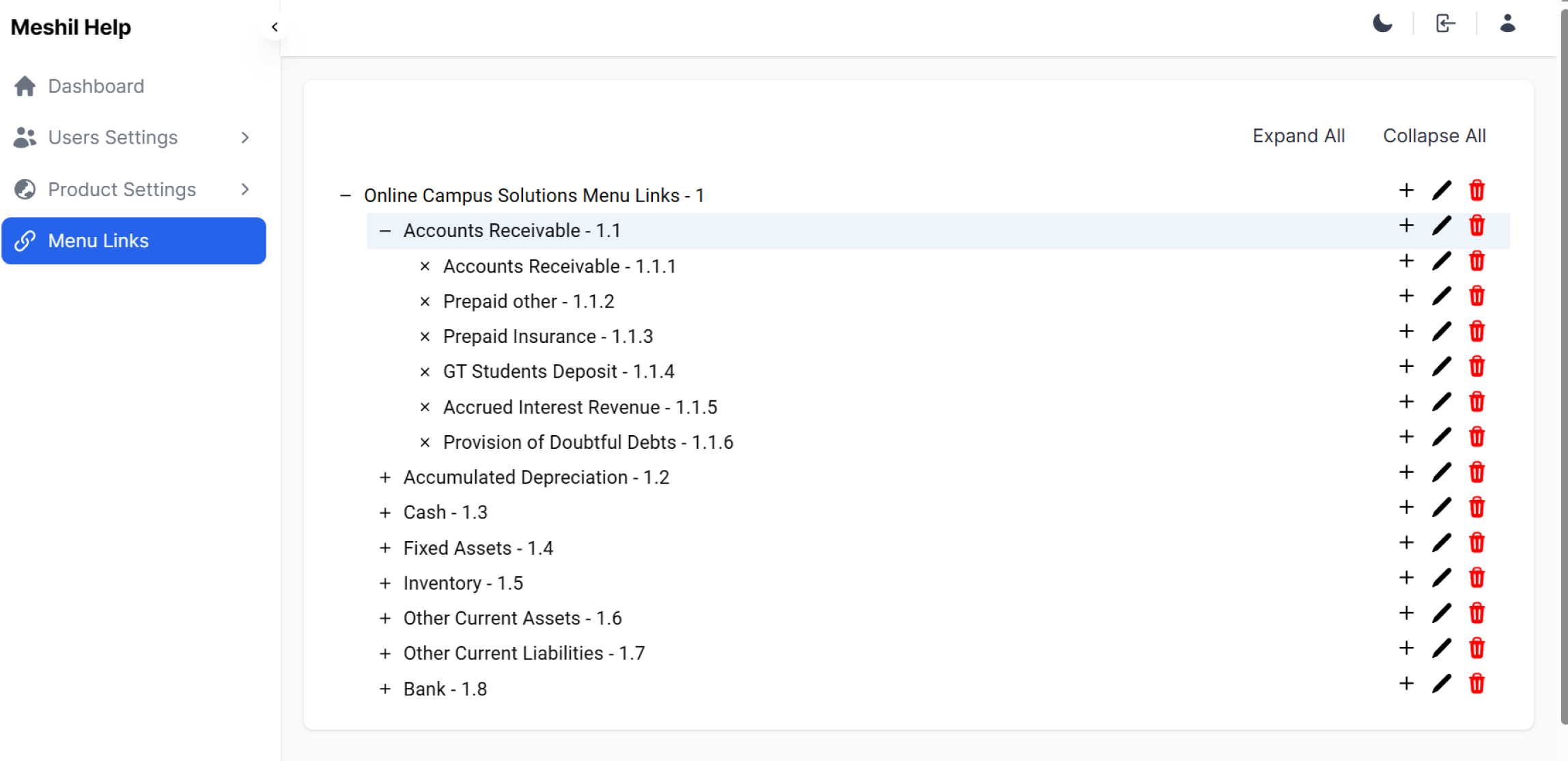Expand the Accumulated Depreciation - 1.2 node
Image resolution: width=1568 pixels, height=761 pixels.
tap(385, 478)
